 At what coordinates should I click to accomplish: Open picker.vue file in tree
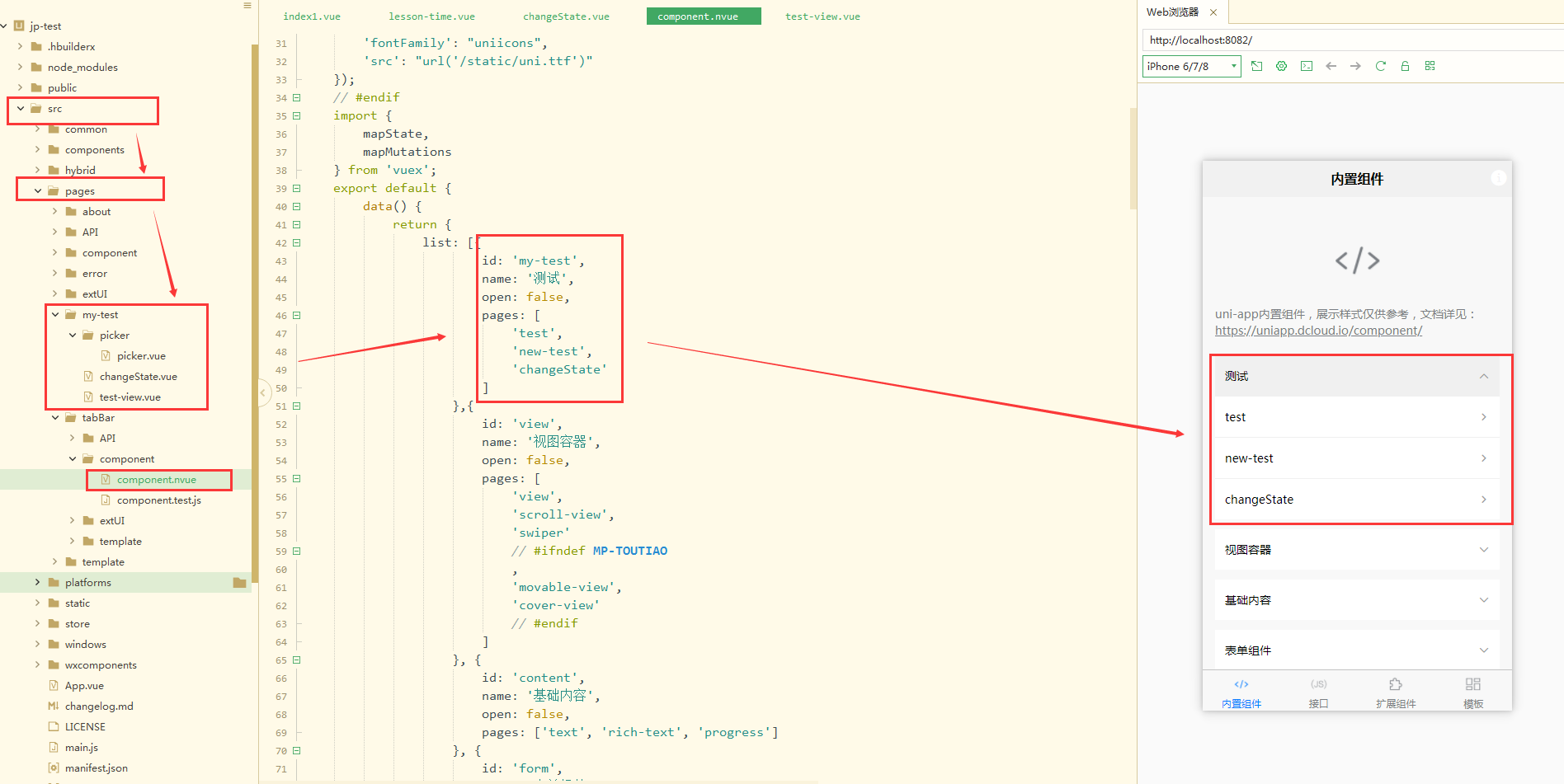141,356
